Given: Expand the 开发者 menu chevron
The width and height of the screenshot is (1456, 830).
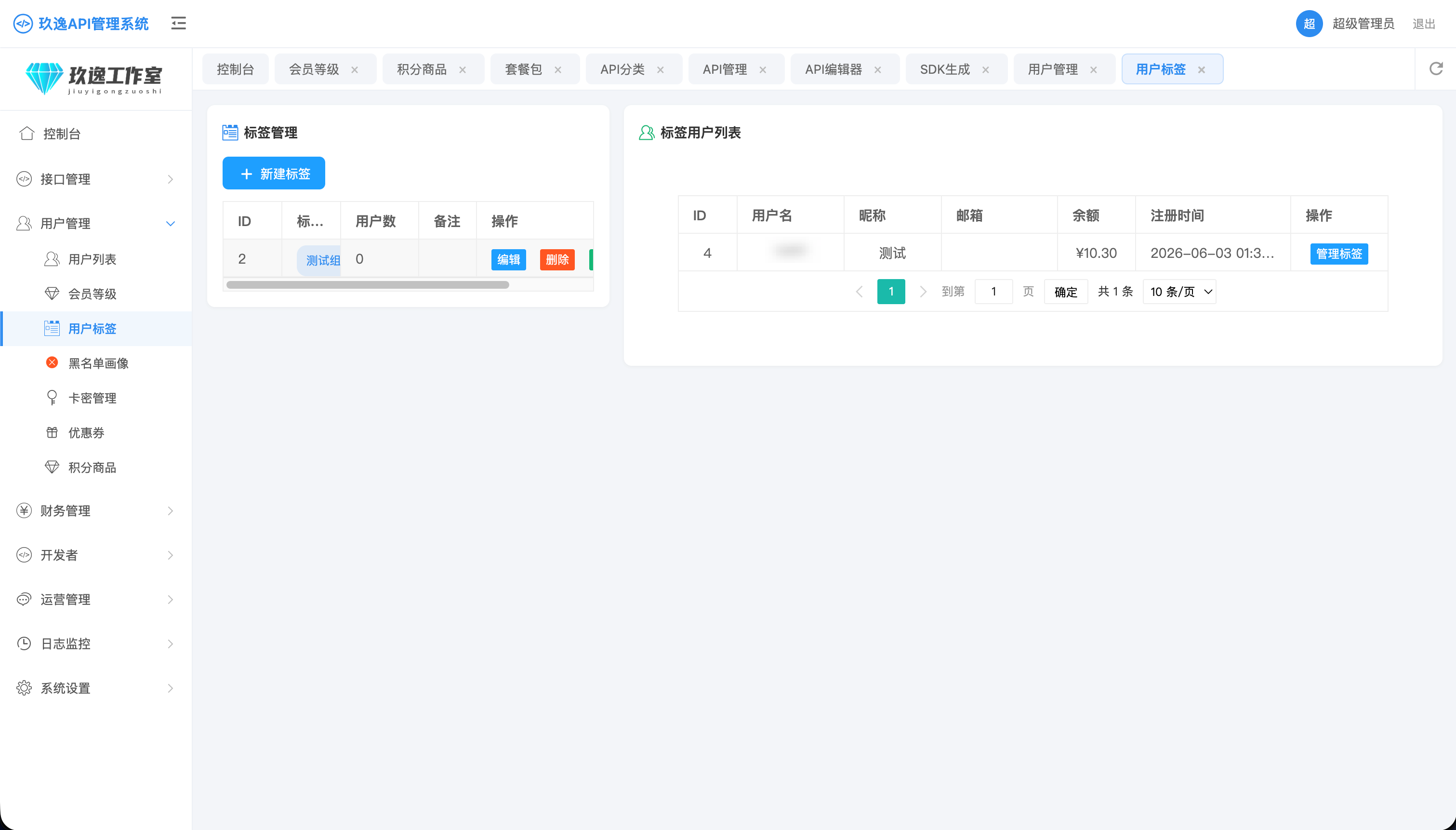Looking at the screenshot, I should point(171,555).
